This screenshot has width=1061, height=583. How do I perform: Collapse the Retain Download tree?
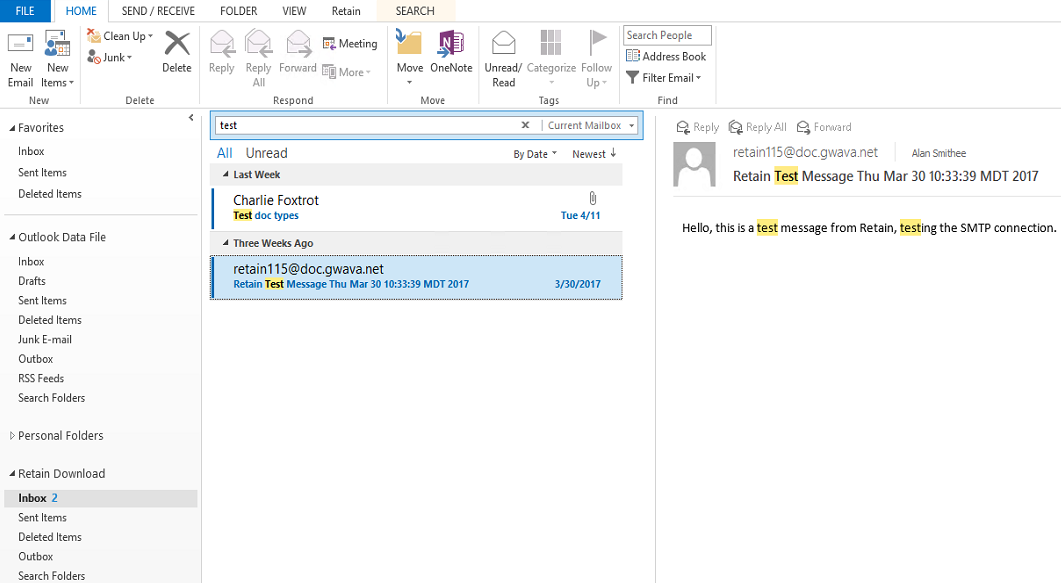tap(12, 474)
